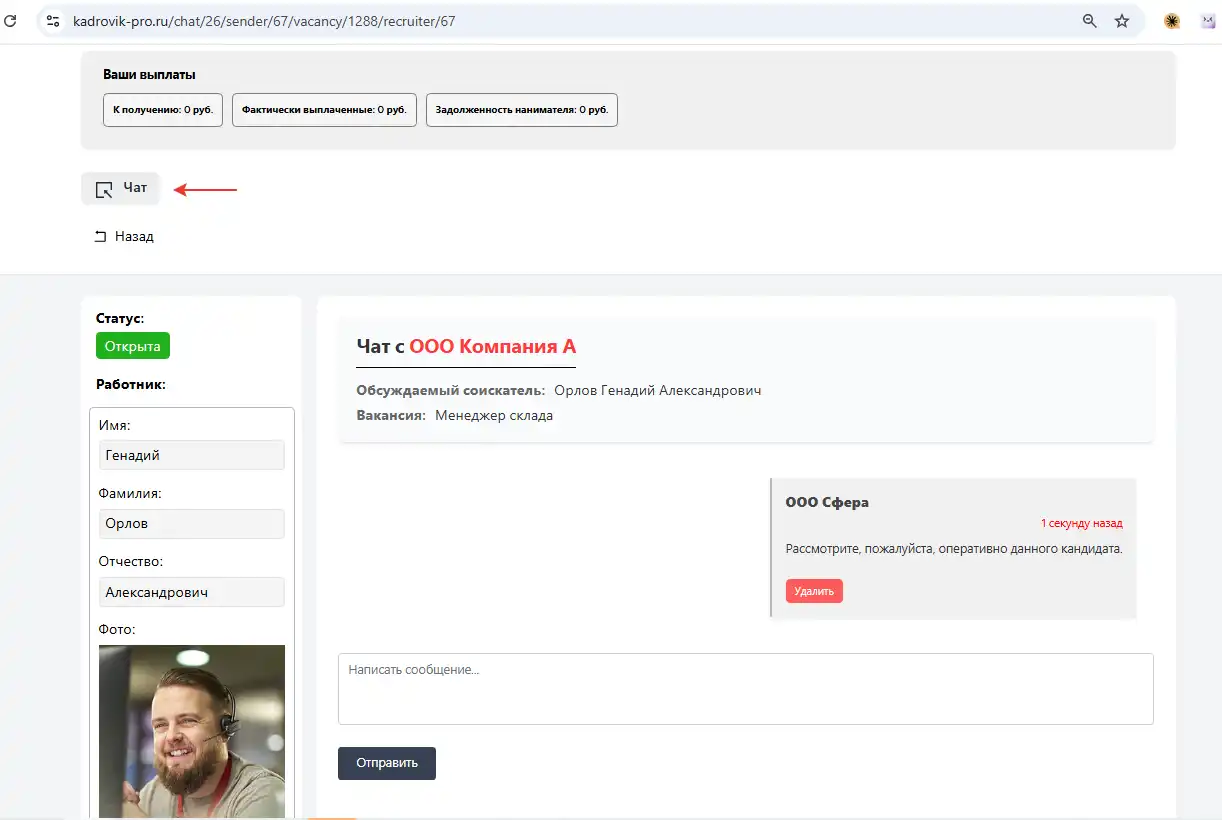Delete the message with the Удалить button

point(814,591)
